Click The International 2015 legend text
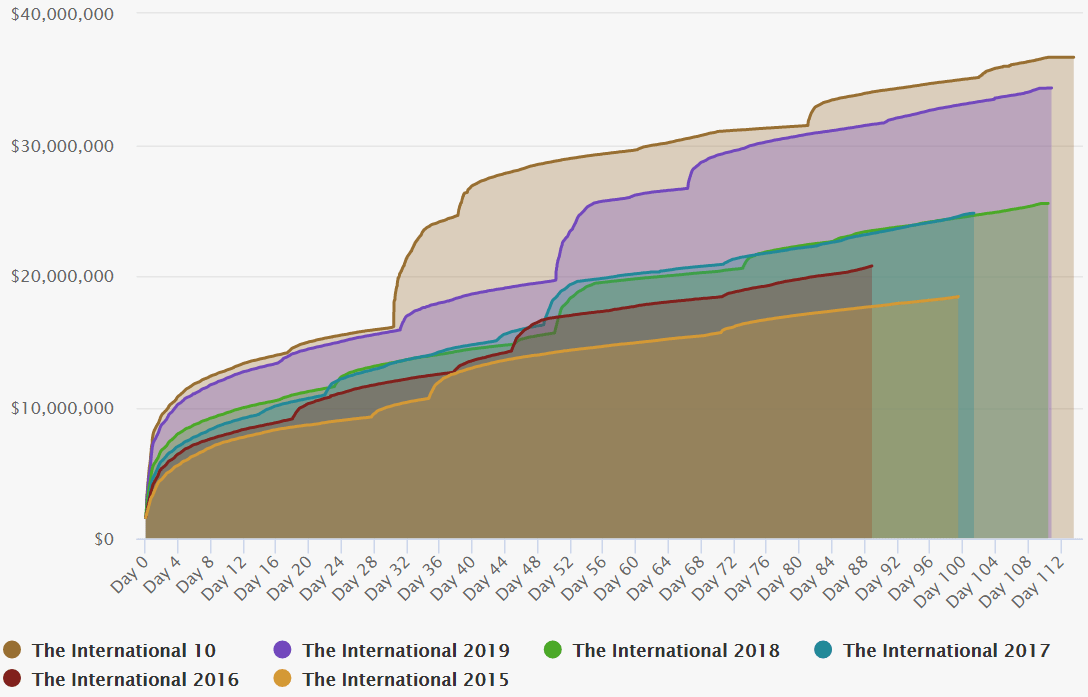The height and width of the screenshot is (697, 1088). coord(405,680)
